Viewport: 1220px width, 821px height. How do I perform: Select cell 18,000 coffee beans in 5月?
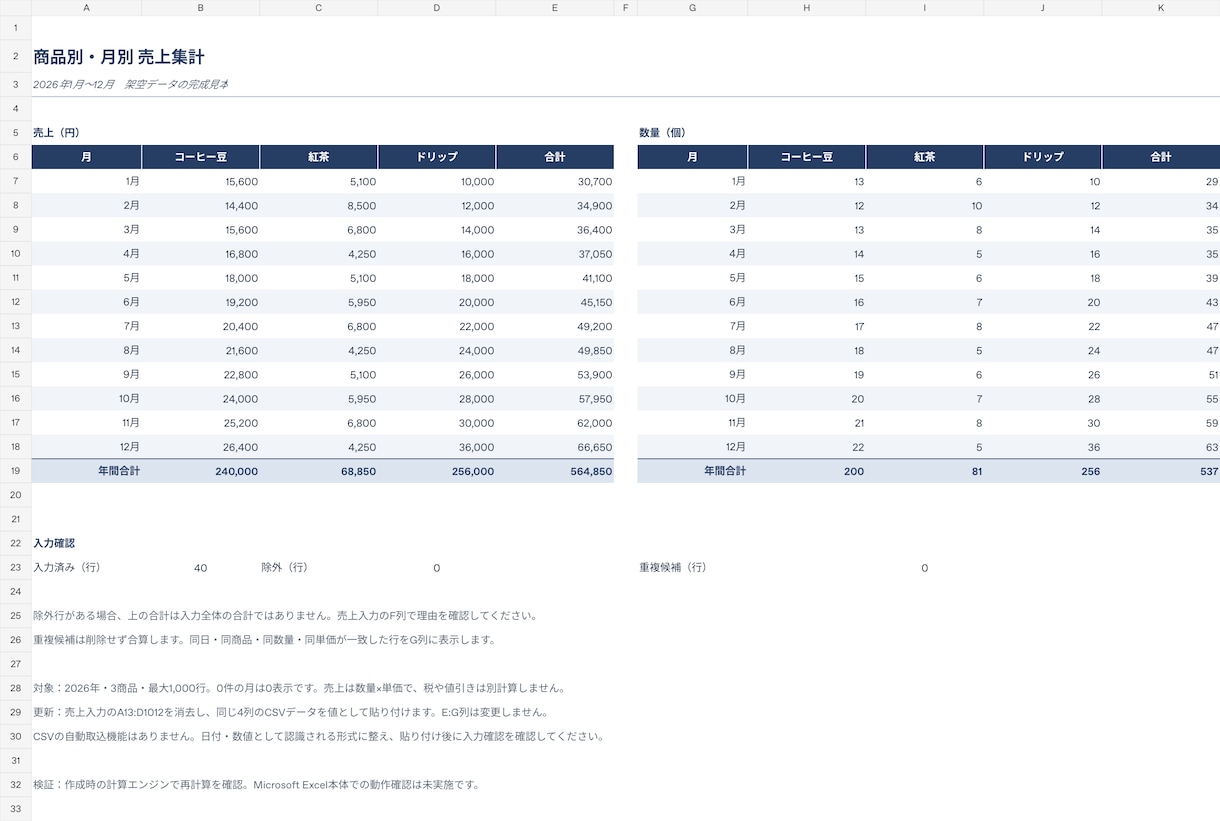tap(201, 278)
